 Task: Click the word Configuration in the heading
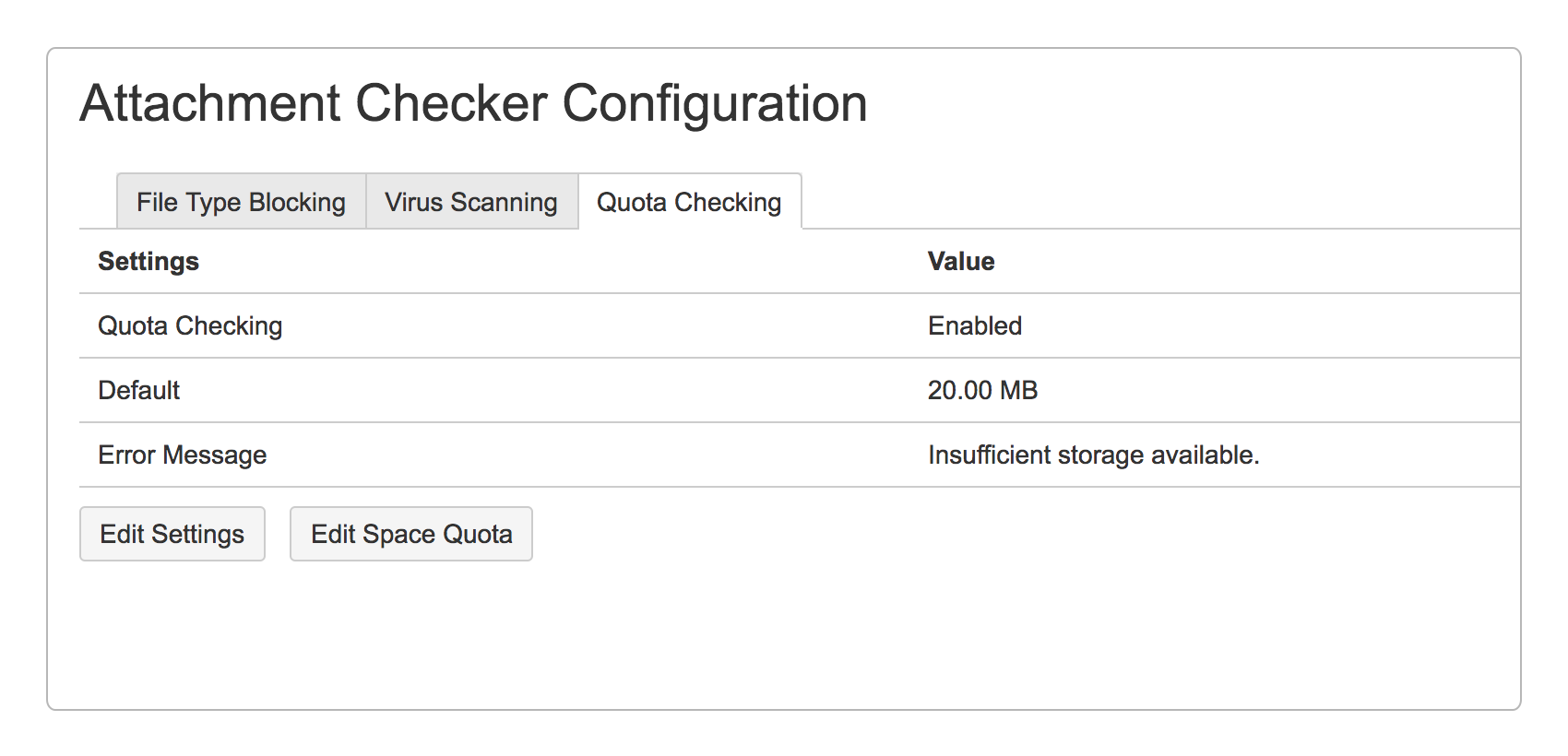(715, 103)
